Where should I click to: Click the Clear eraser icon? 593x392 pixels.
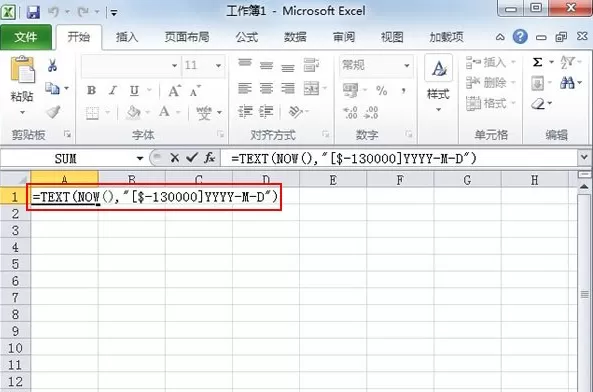(x=538, y=104)
